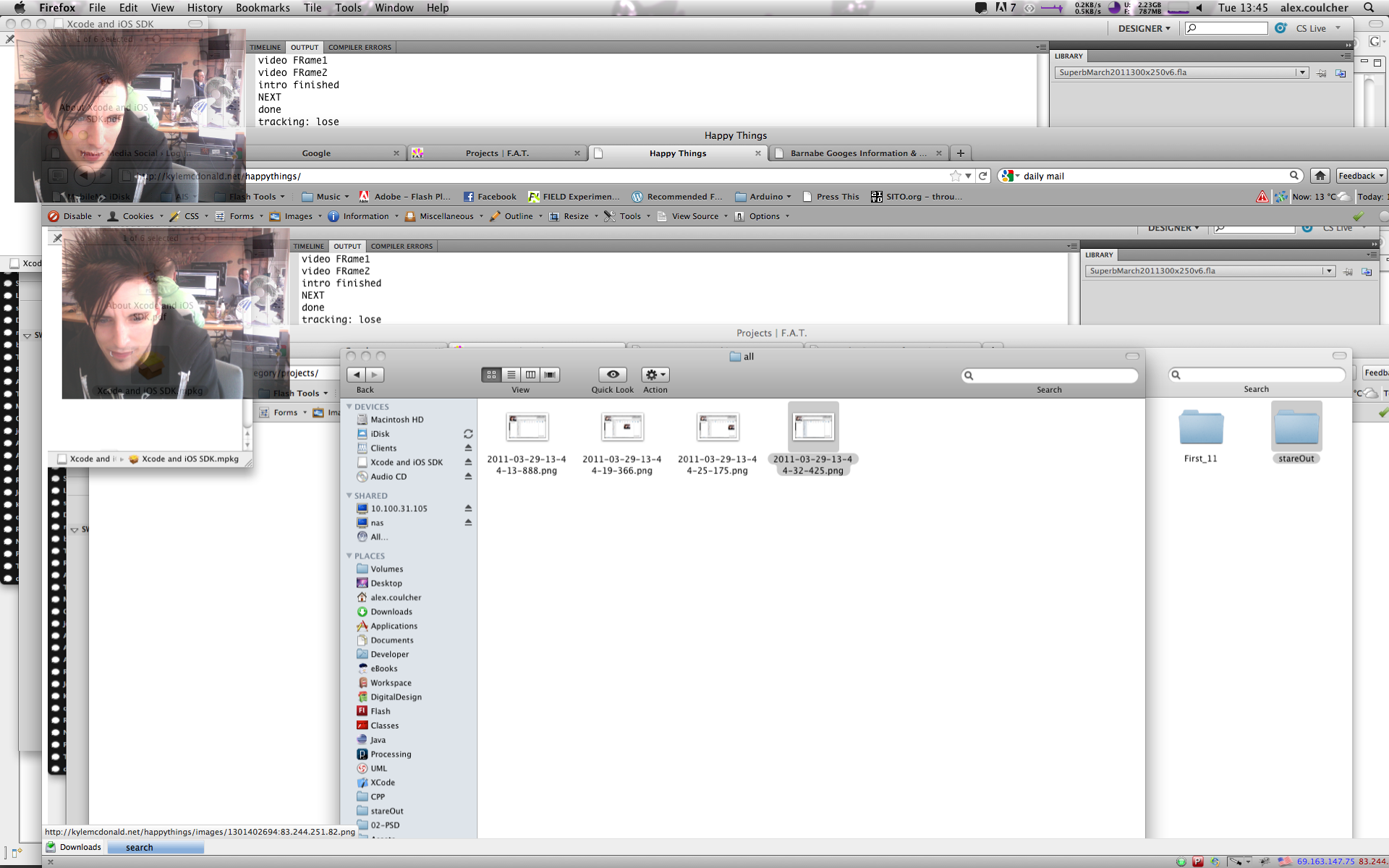This screenshot has height=868, width=1389.
Task: Open the Tools menu in menu bar
Action: tap(348, 7)
